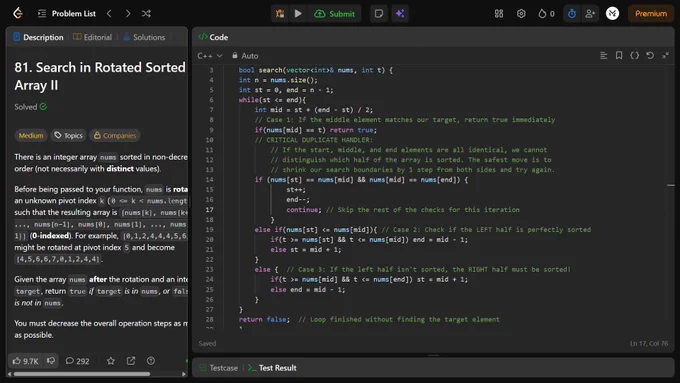Open the 292 comments
Screen dimensions: 680x383
point(77,361)
